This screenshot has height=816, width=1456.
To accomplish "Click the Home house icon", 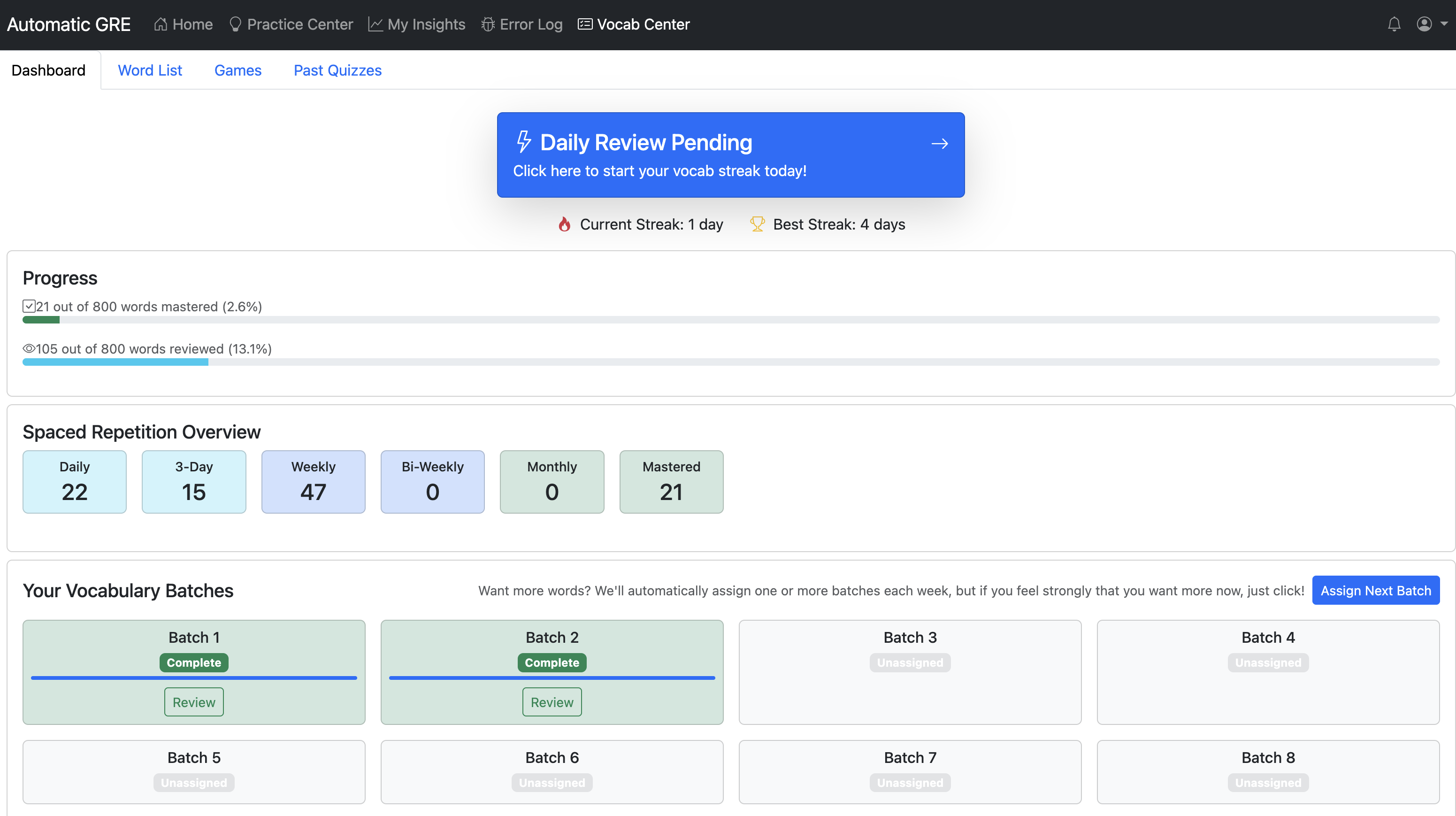I will click(161, 24).
